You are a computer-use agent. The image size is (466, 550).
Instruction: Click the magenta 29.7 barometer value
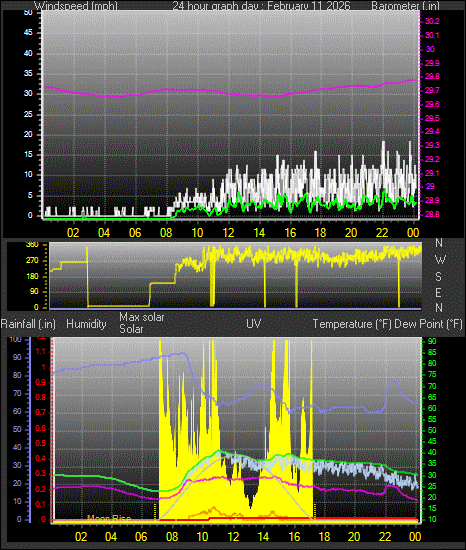[432, 90]
